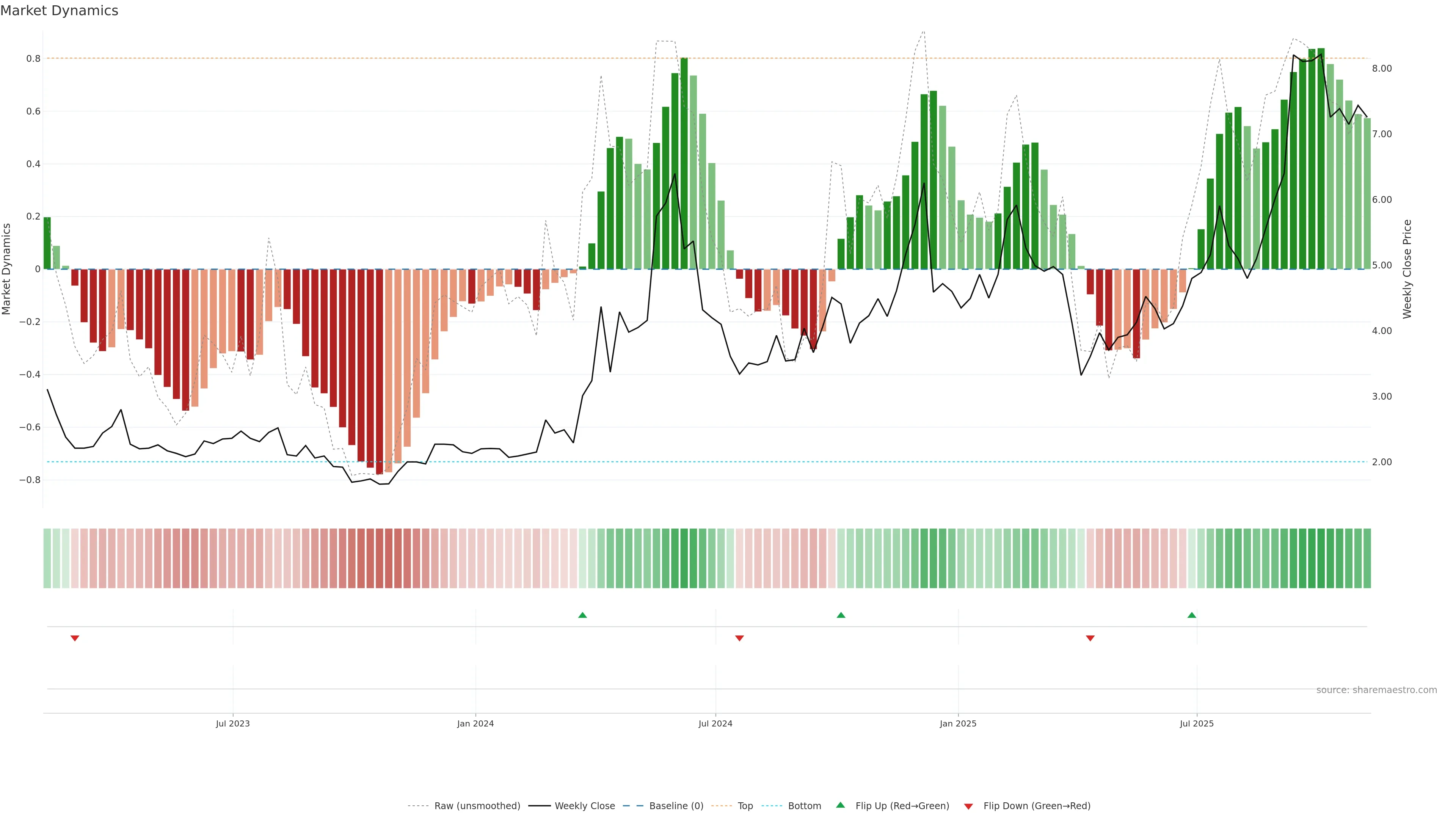This screenshot has height=819, width=1456.
Task: Click the red flip-down marker in 2025
Action: [1090, 638]
